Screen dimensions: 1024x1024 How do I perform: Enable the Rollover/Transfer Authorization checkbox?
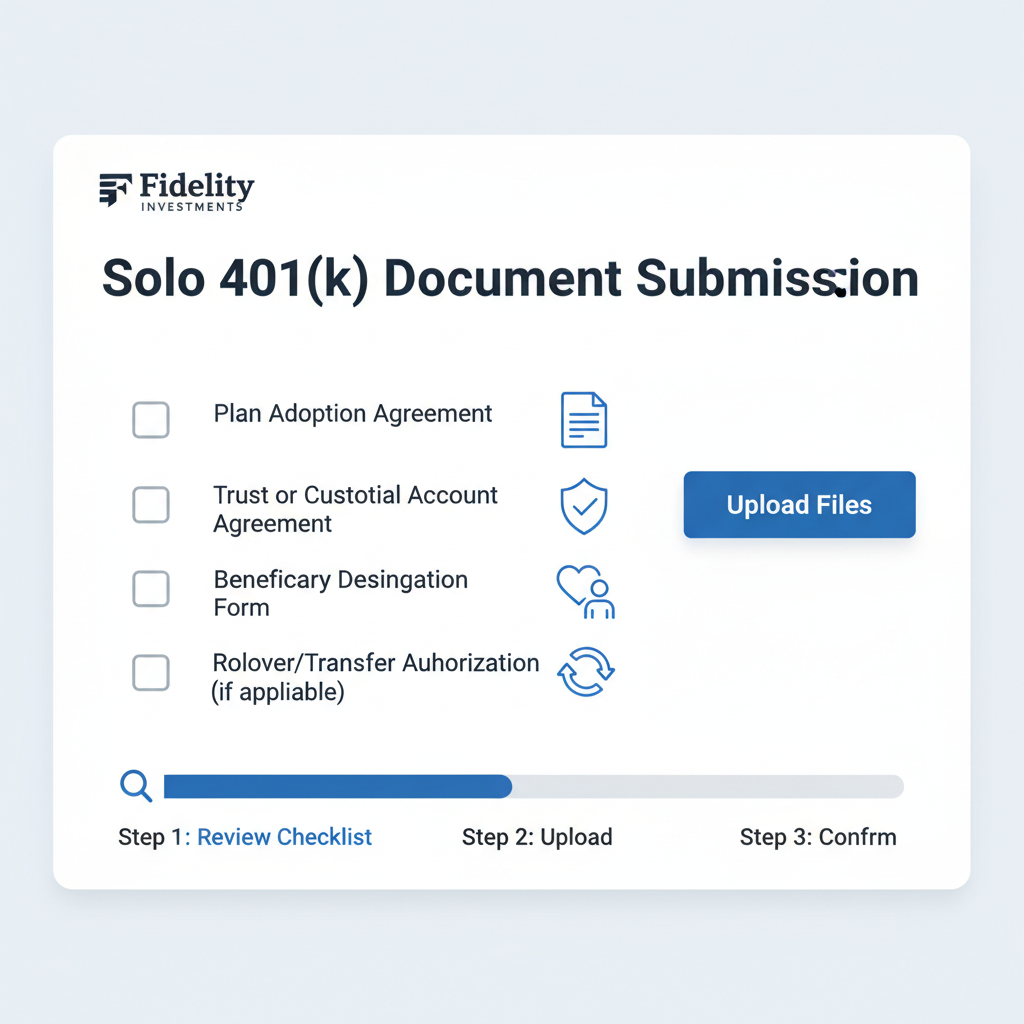151,672
